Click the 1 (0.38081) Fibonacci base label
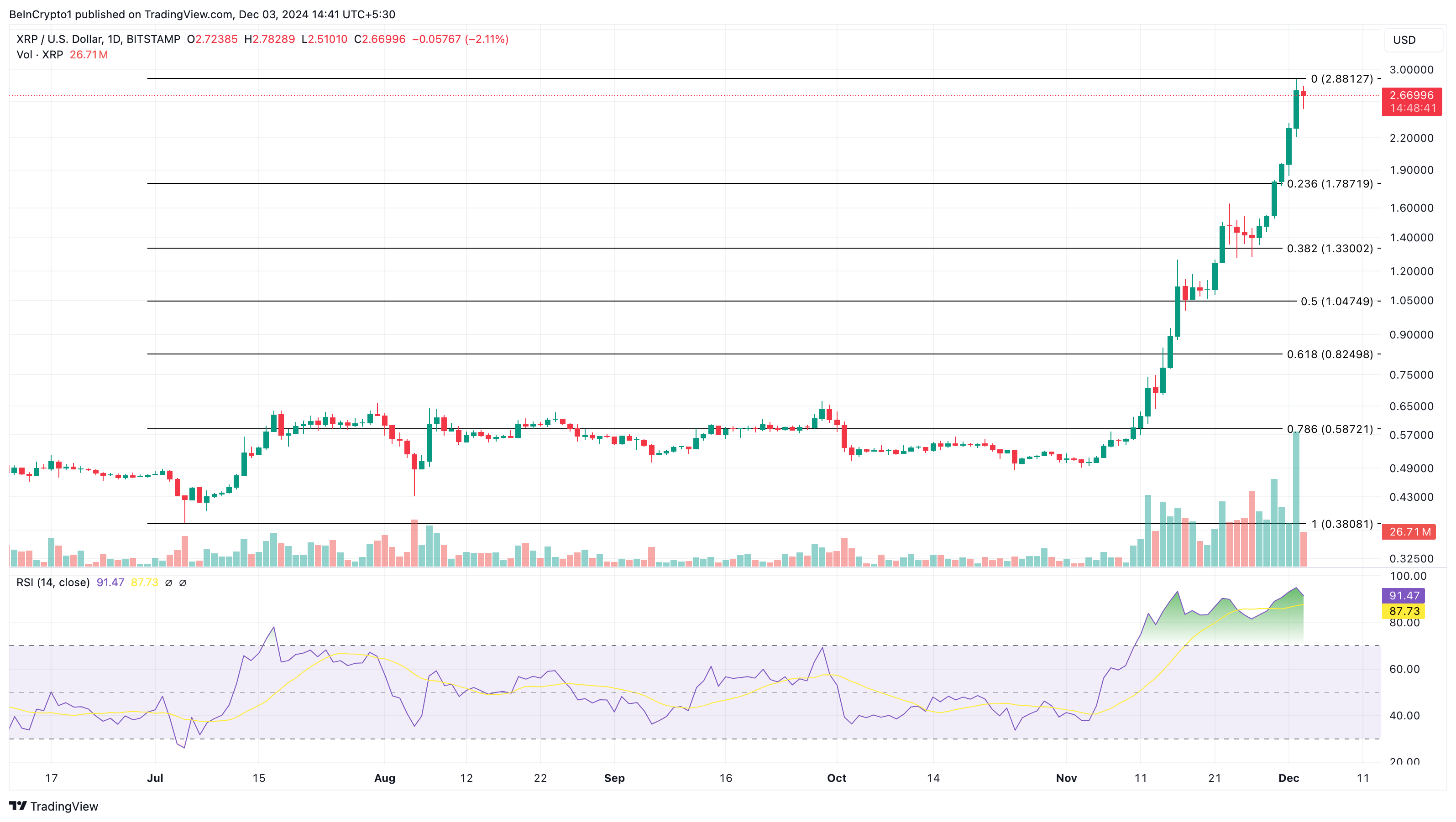The width and height of the screenshot is (1456, 822). point(1342,524)
